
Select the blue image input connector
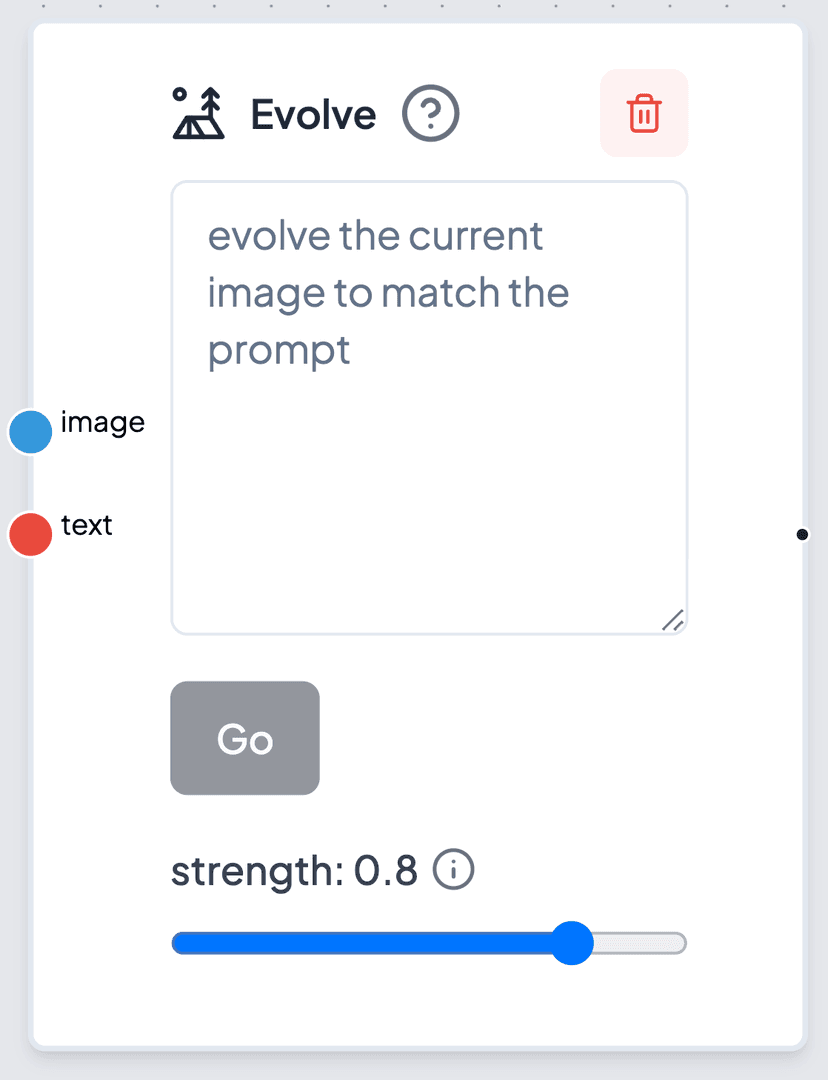click(x=30, y=432)
